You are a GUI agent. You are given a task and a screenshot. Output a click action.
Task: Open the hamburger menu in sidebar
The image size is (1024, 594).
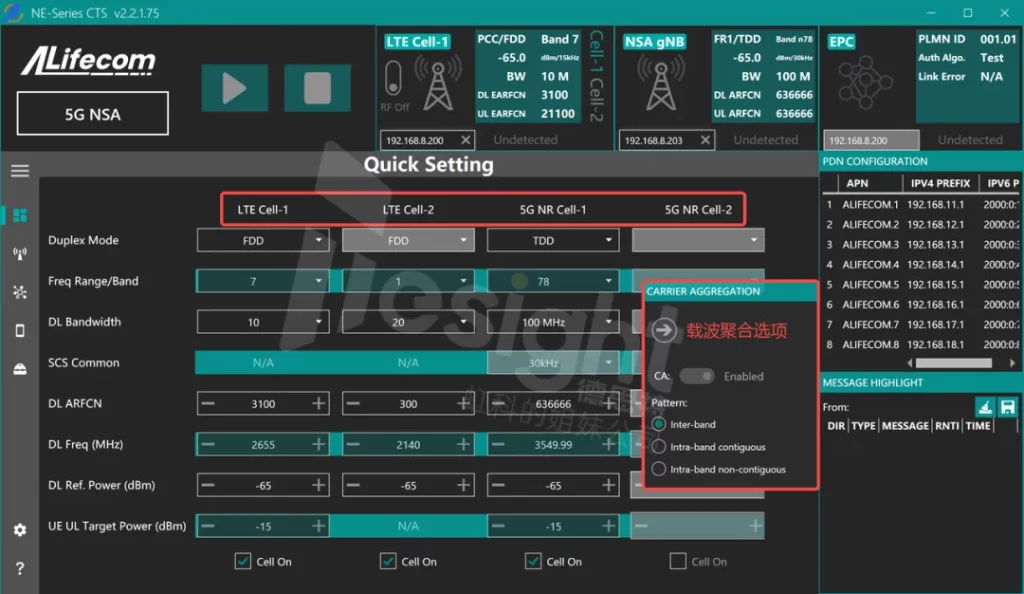(x=20, y=171)
